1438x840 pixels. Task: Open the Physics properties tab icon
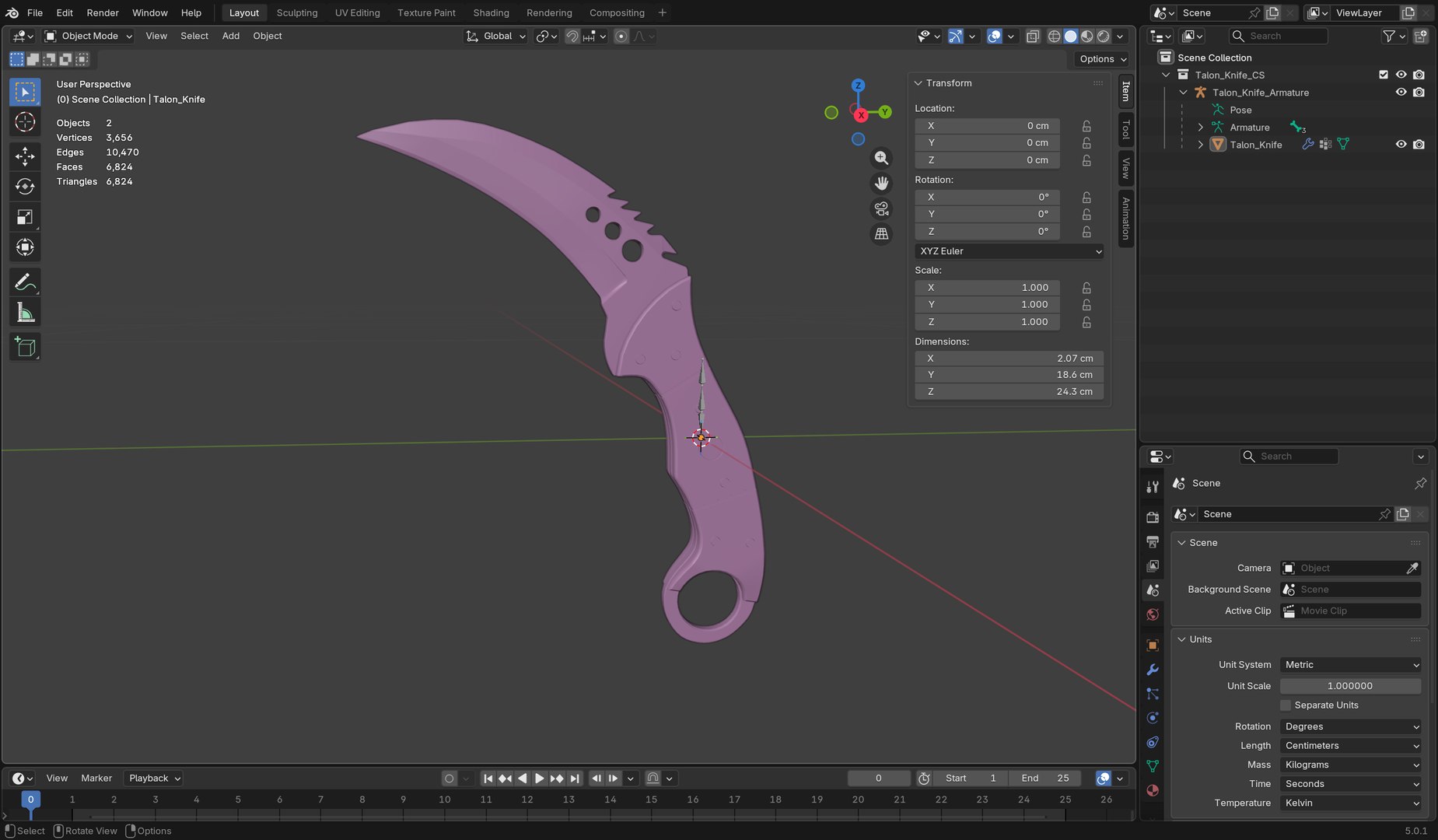[1153, 718]
